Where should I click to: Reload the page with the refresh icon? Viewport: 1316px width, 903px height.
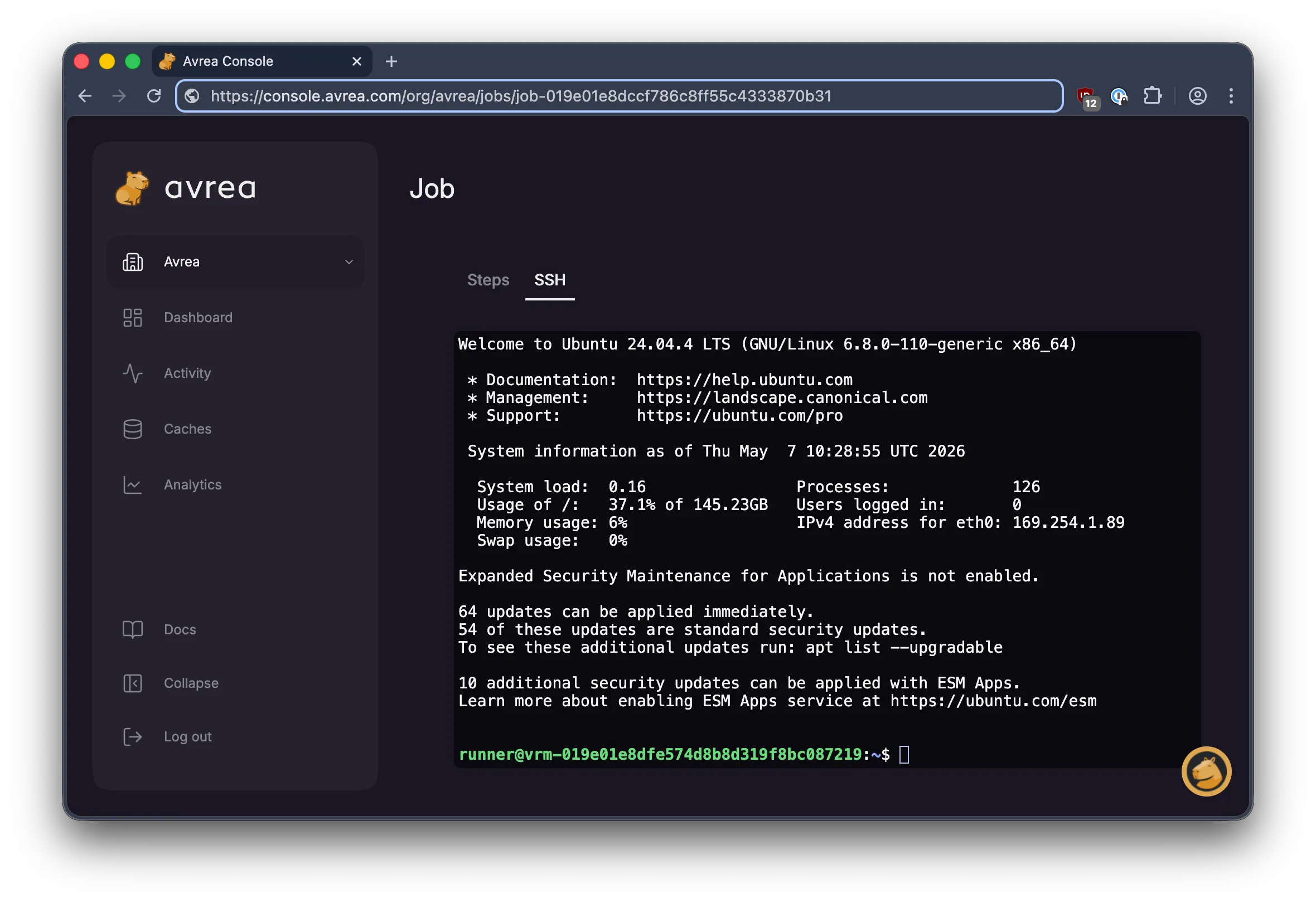pyautogui.click(x=154, y=96)
